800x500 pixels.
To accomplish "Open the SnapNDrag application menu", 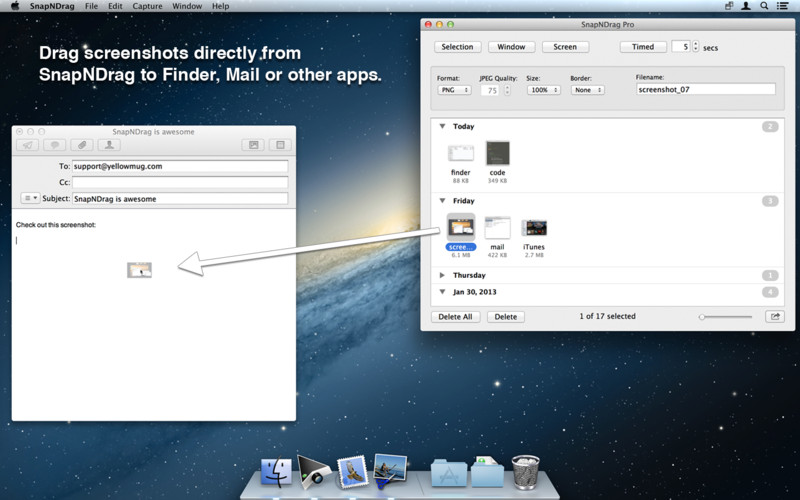I will (x=52, y=6).
